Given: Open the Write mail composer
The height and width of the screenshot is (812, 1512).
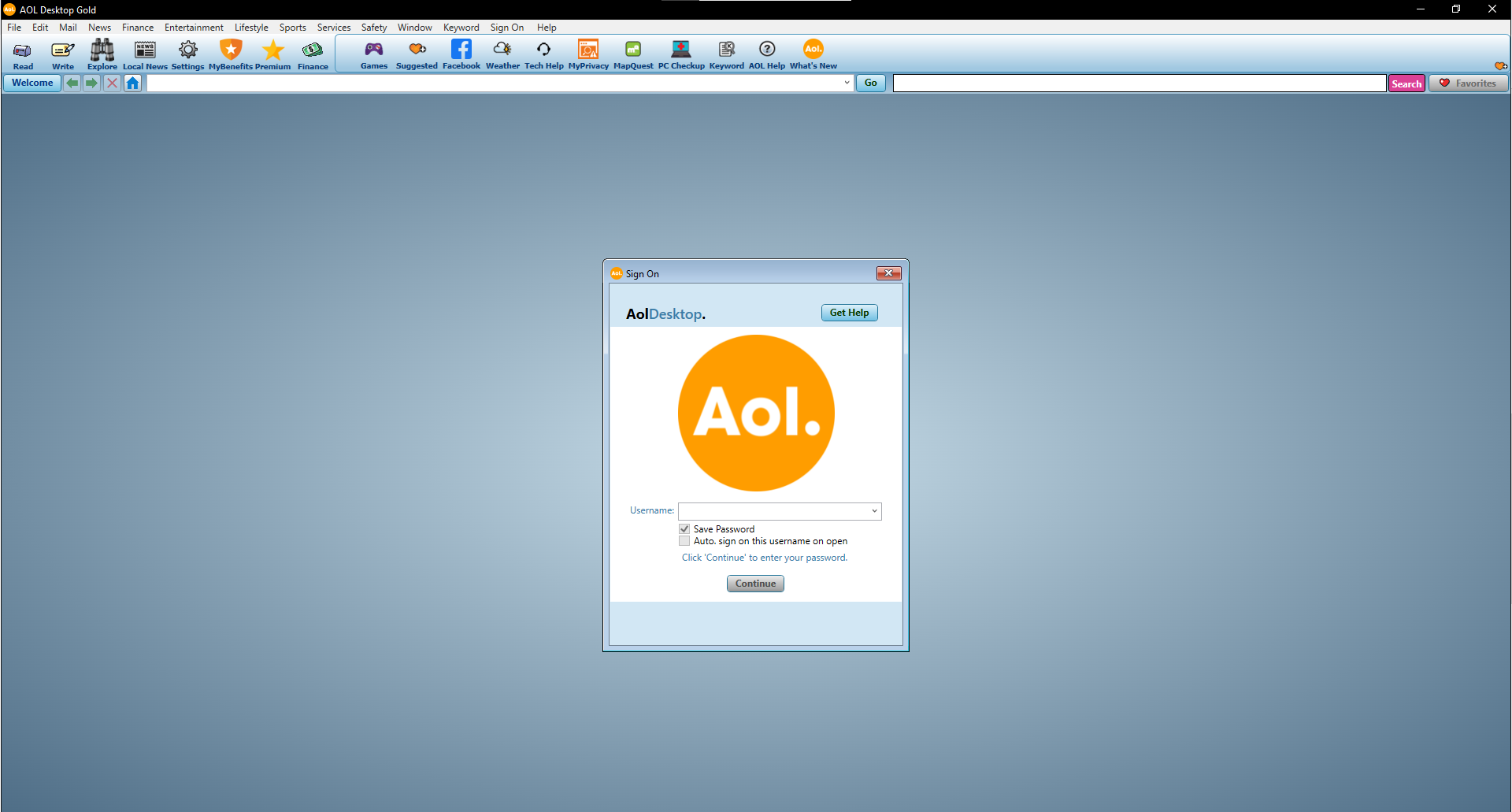Looking at the screenshot, I should click(62, 54).
